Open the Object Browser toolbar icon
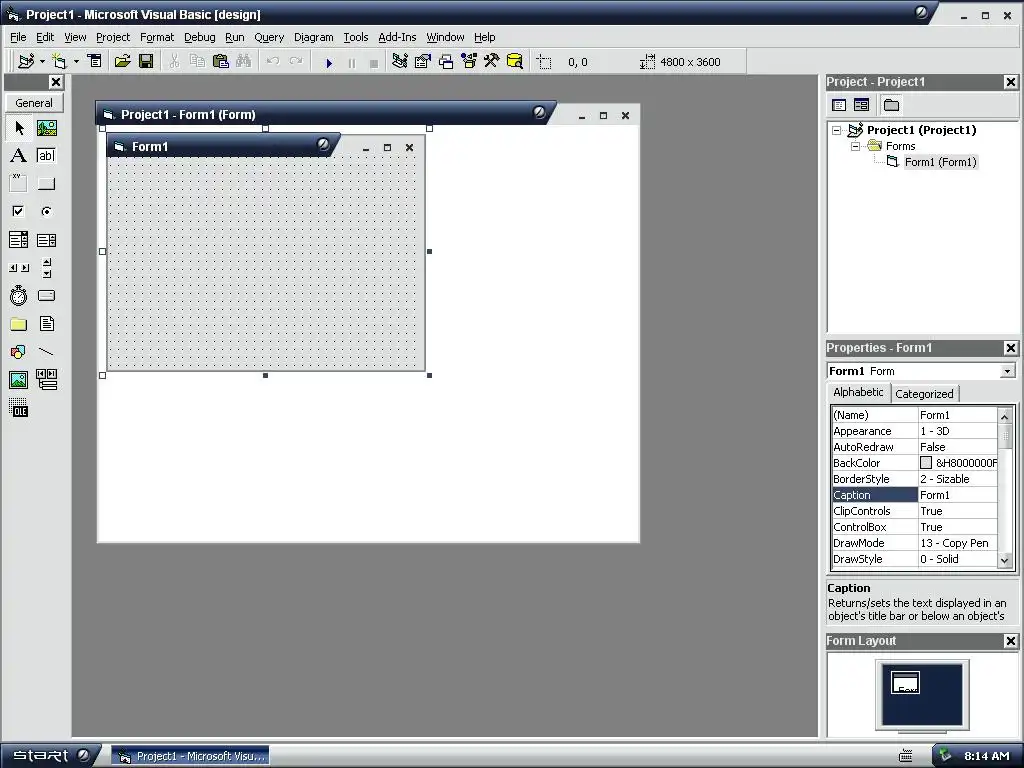Viewport: 1024px width, 768px height. [469, 61]
